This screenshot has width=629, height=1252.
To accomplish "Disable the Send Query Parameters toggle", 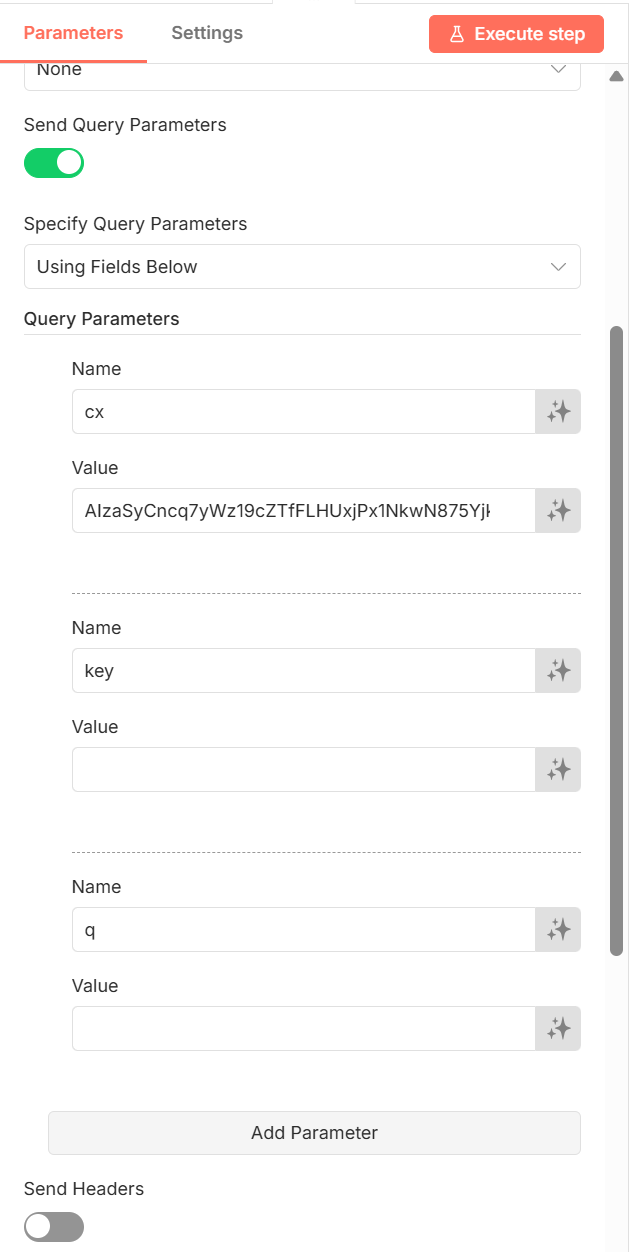I will click(x=54, y=162).
